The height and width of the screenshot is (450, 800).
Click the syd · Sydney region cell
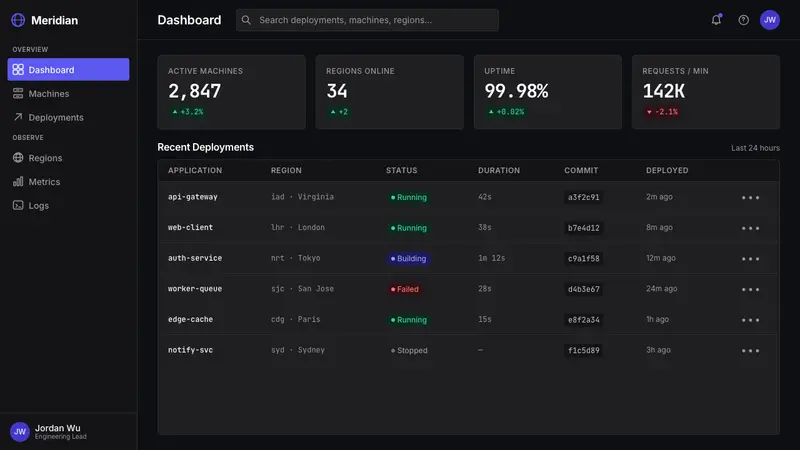[297, 349]
